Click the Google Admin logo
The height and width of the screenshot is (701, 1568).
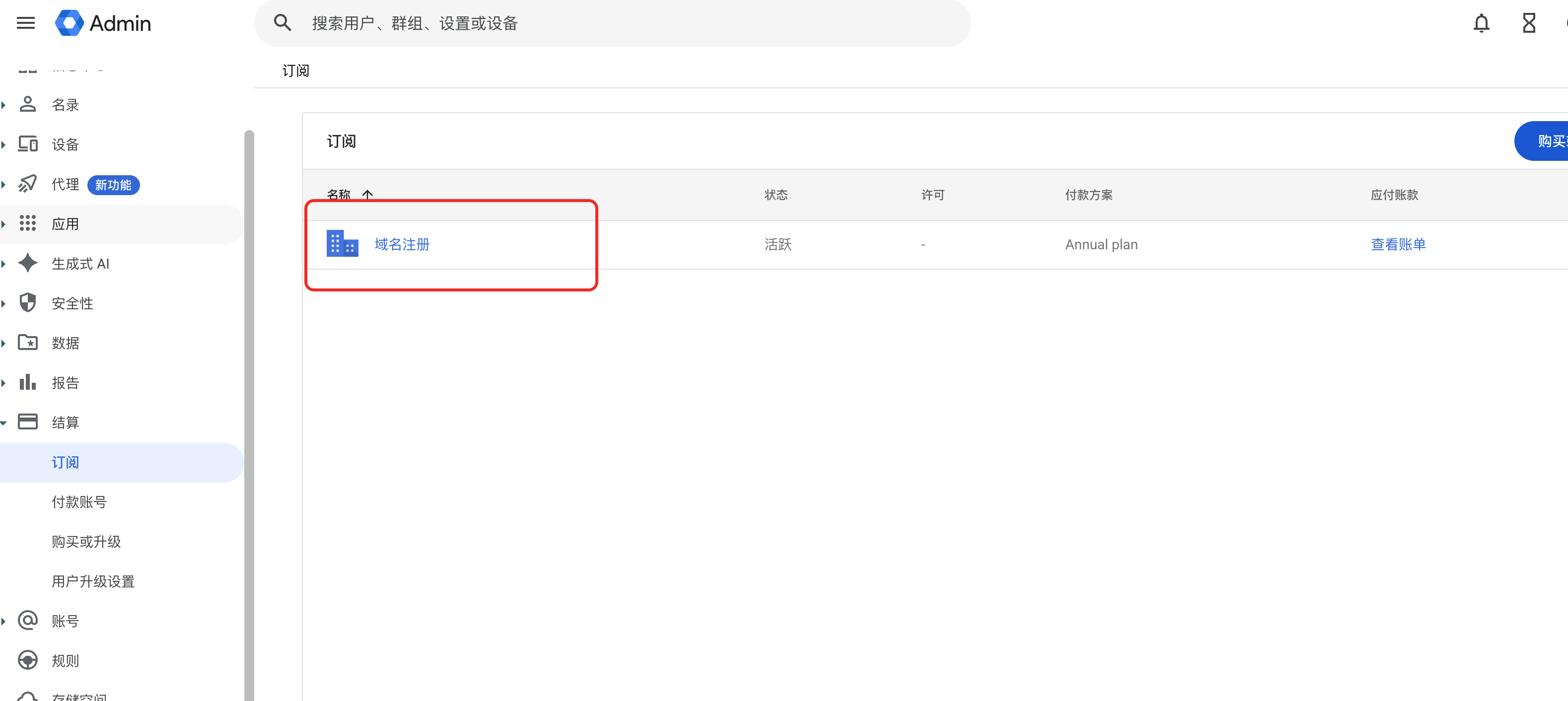[x=103, y=23]
